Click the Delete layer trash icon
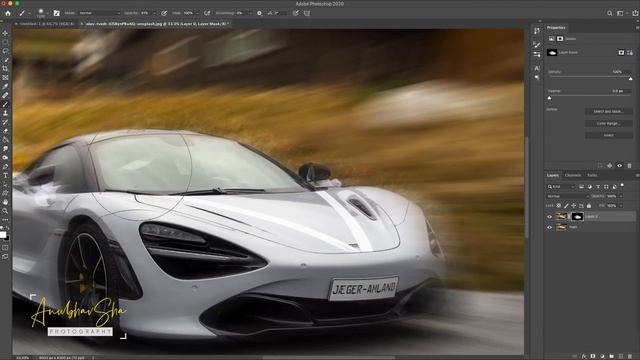This screenshot has height=360, width=640. tap(630, 356)
